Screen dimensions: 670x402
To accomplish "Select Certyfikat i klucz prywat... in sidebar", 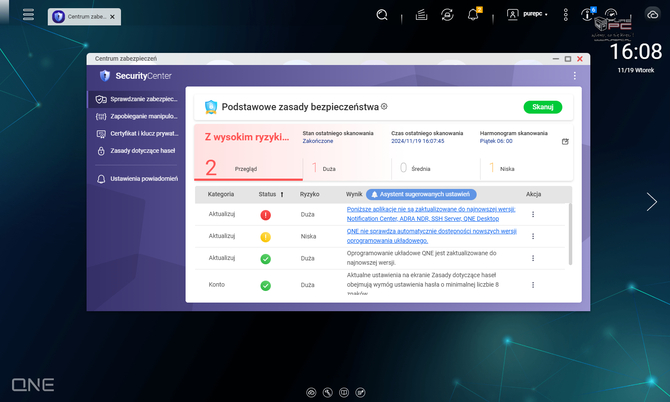I will click(x=136, y=134).
